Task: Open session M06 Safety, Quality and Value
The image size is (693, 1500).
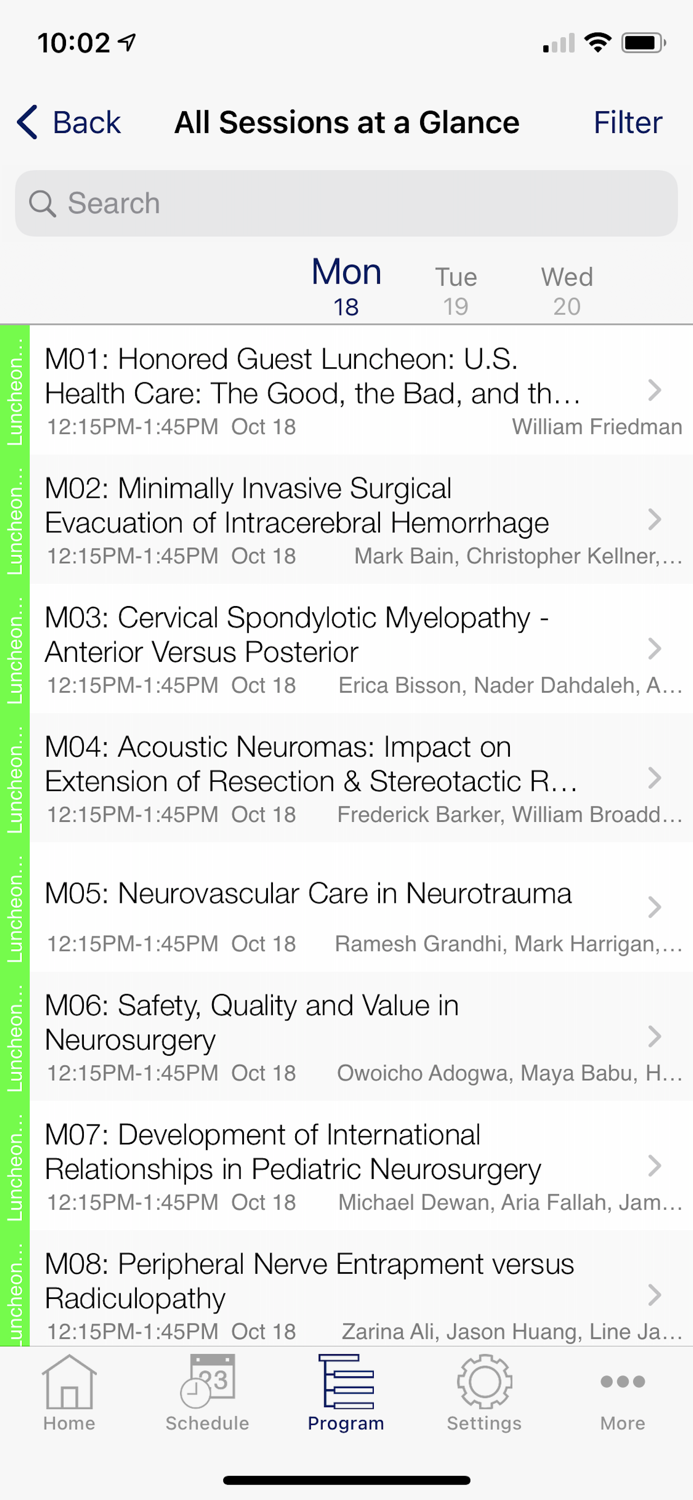Action: (346, 1037)
